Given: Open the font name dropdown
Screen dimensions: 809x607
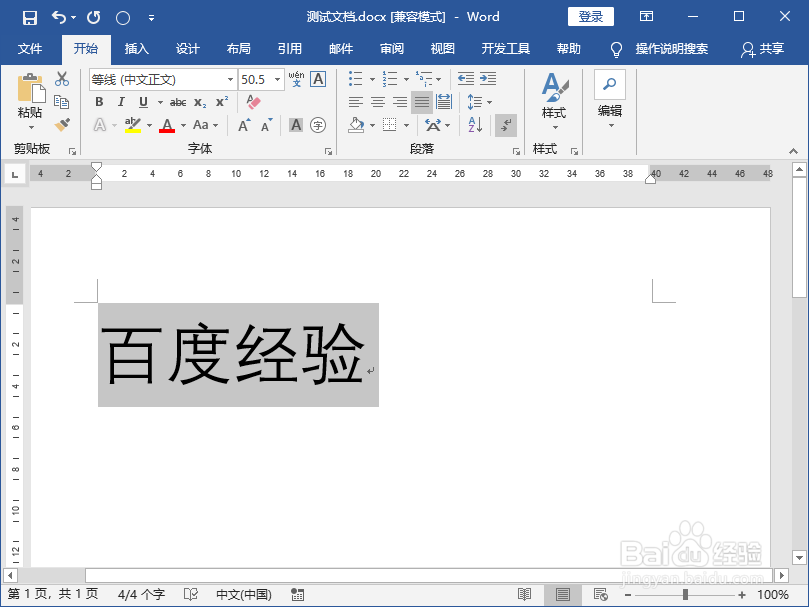Looking at the screenshot, I should (x=230, y=79).
